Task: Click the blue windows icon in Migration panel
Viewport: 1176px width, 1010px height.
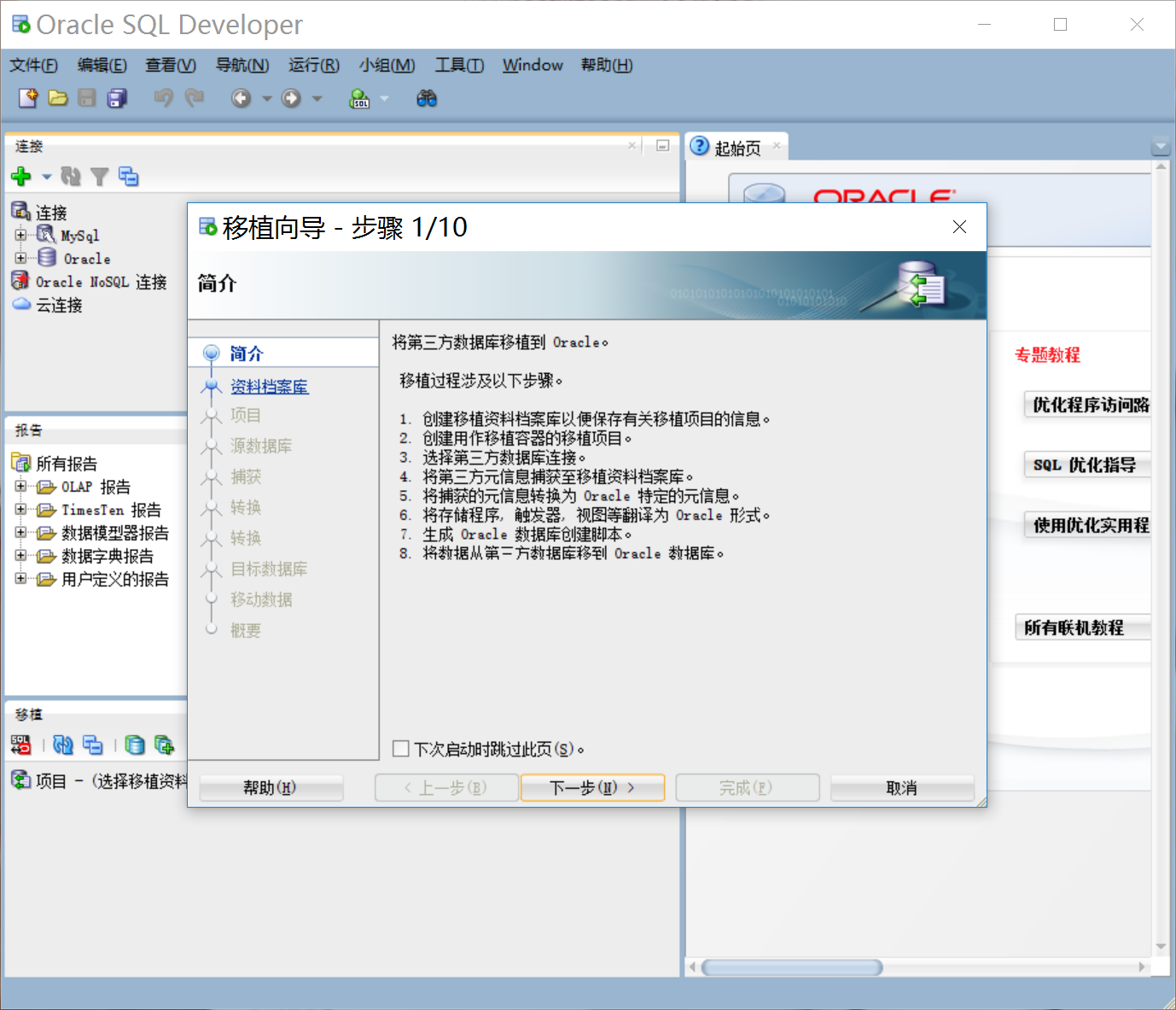Action: coord(92,744)
